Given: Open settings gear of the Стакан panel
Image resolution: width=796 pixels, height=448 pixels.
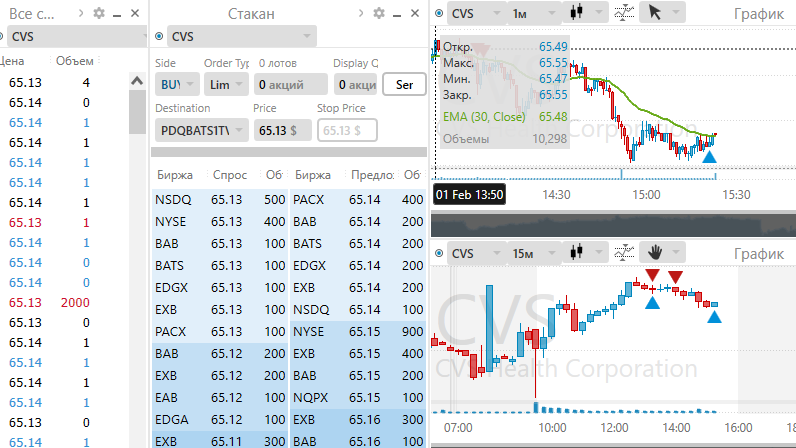Looking at the screenshot, I should [378, 13].
